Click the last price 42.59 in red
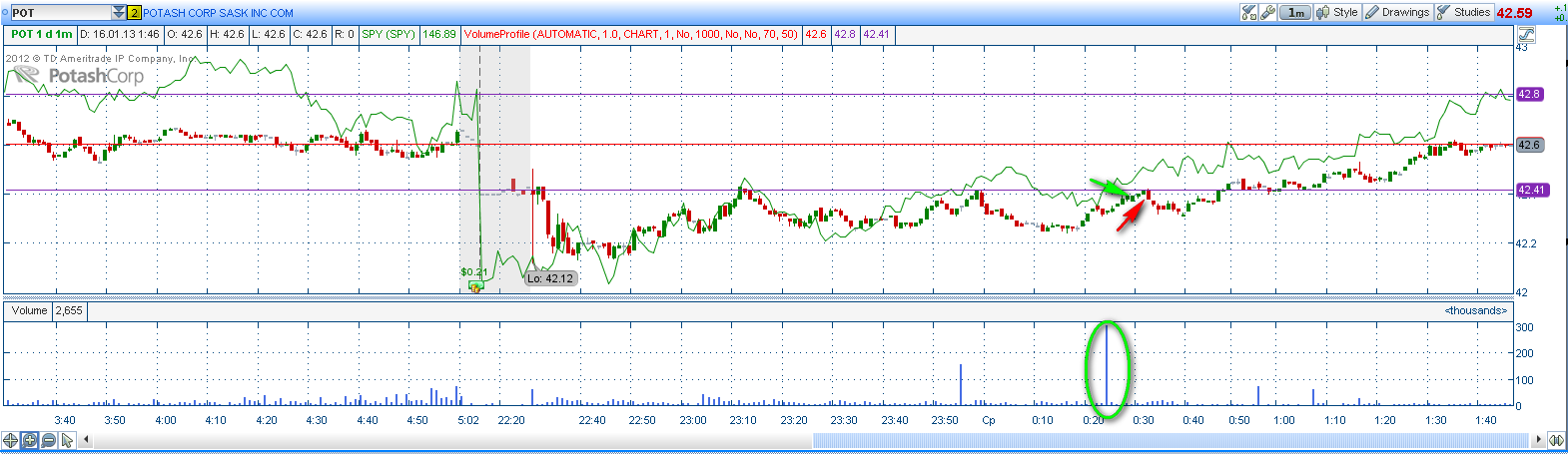The image size is (1568, 455). pyautogui.click(x=1514, y=13)
